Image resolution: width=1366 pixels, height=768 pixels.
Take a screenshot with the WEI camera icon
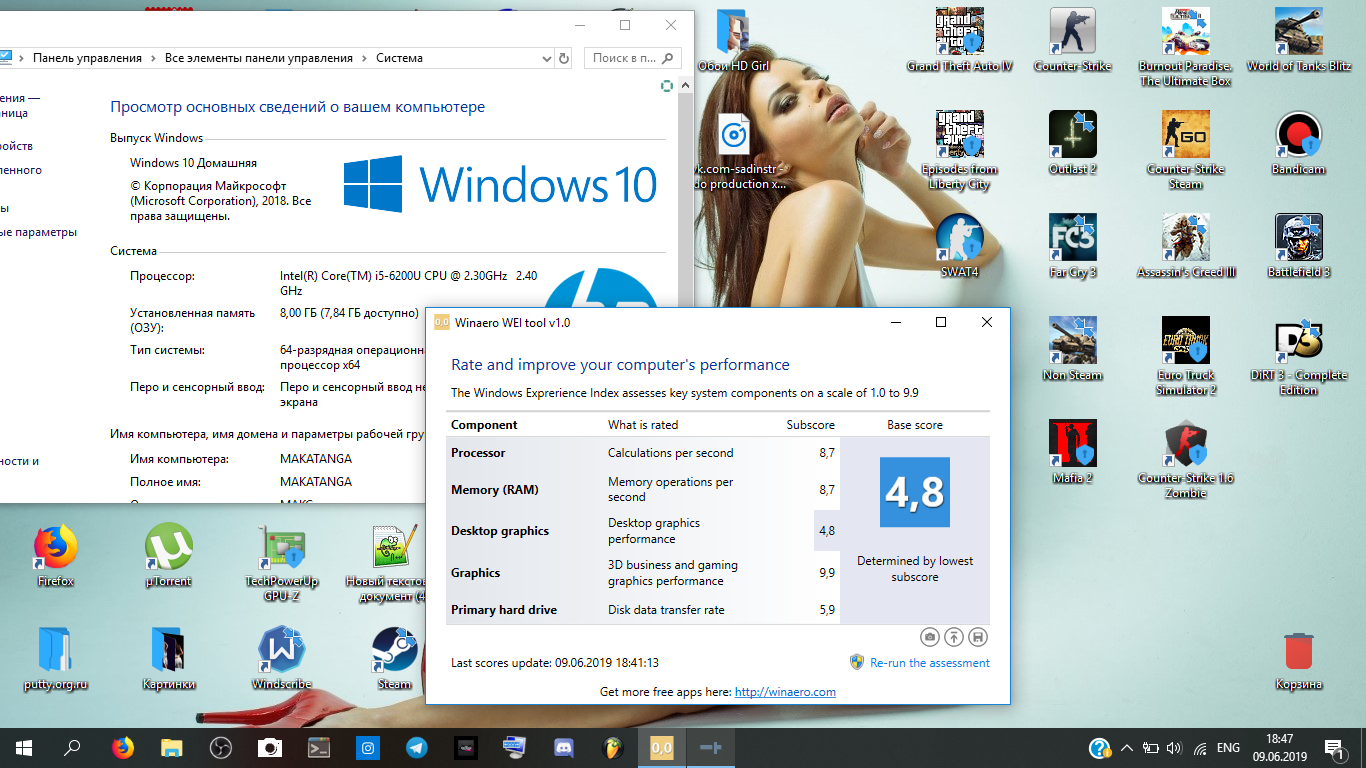[930, 637]
